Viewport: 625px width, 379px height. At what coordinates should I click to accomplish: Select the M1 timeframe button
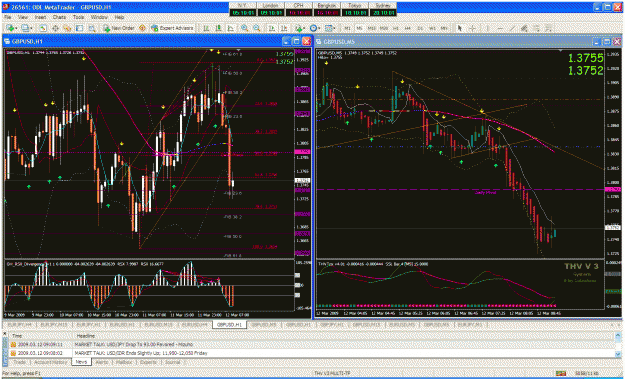pos(348,28)
